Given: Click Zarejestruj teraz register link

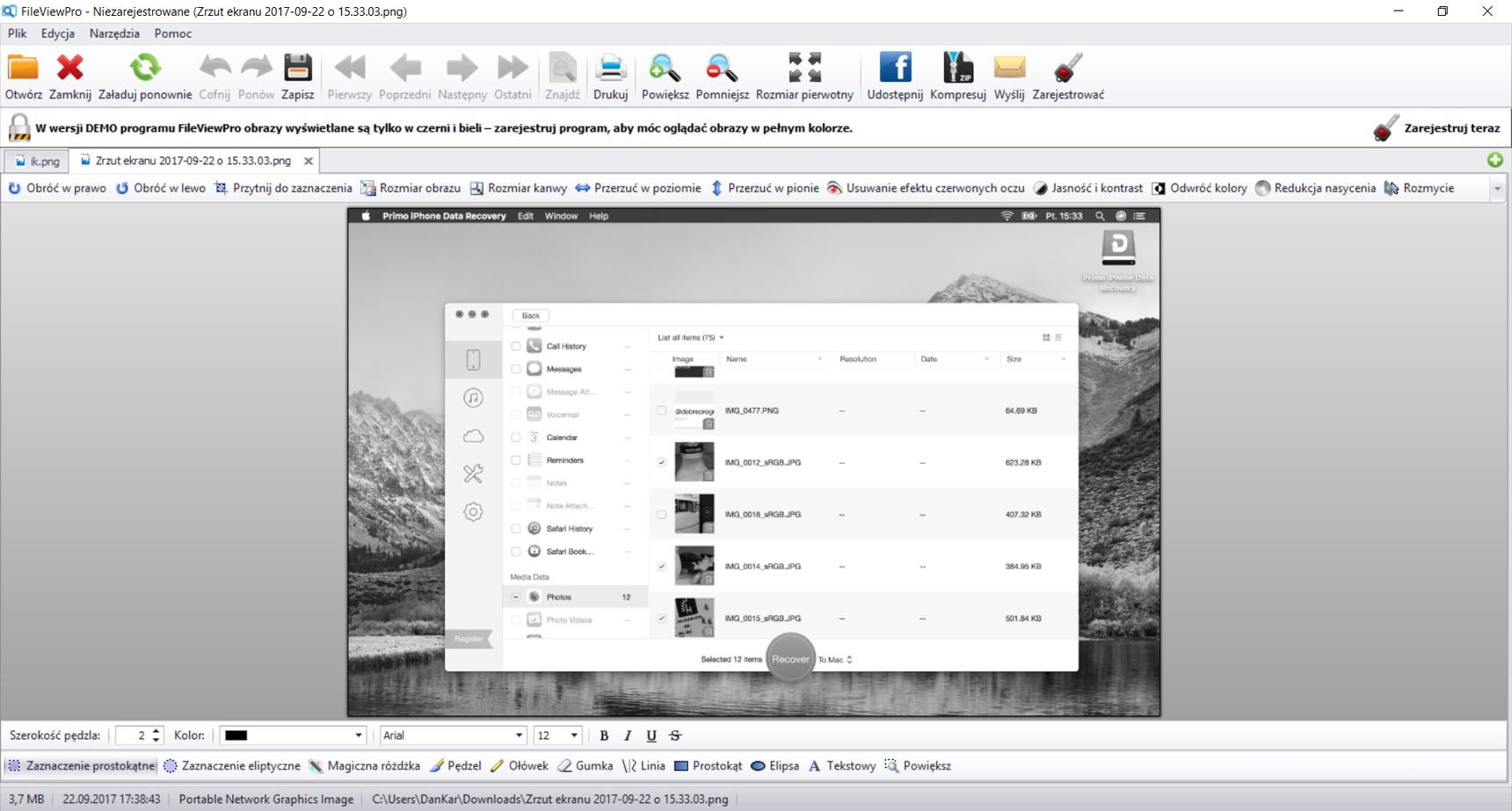Looking at the screenshot, I should pyautogui.click(x=1452, y=128).
